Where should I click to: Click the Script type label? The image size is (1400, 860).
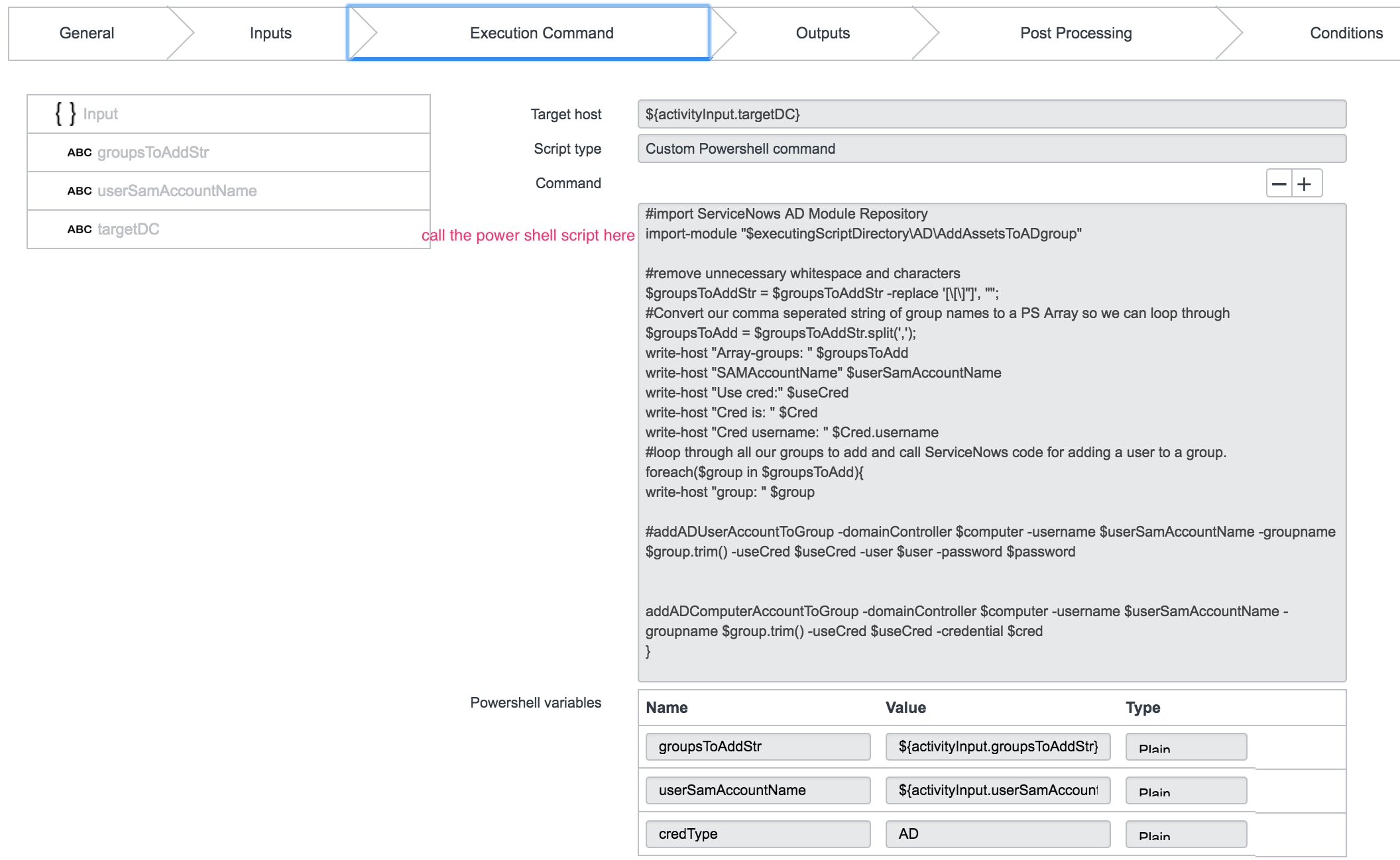click(x=567, y=149)
